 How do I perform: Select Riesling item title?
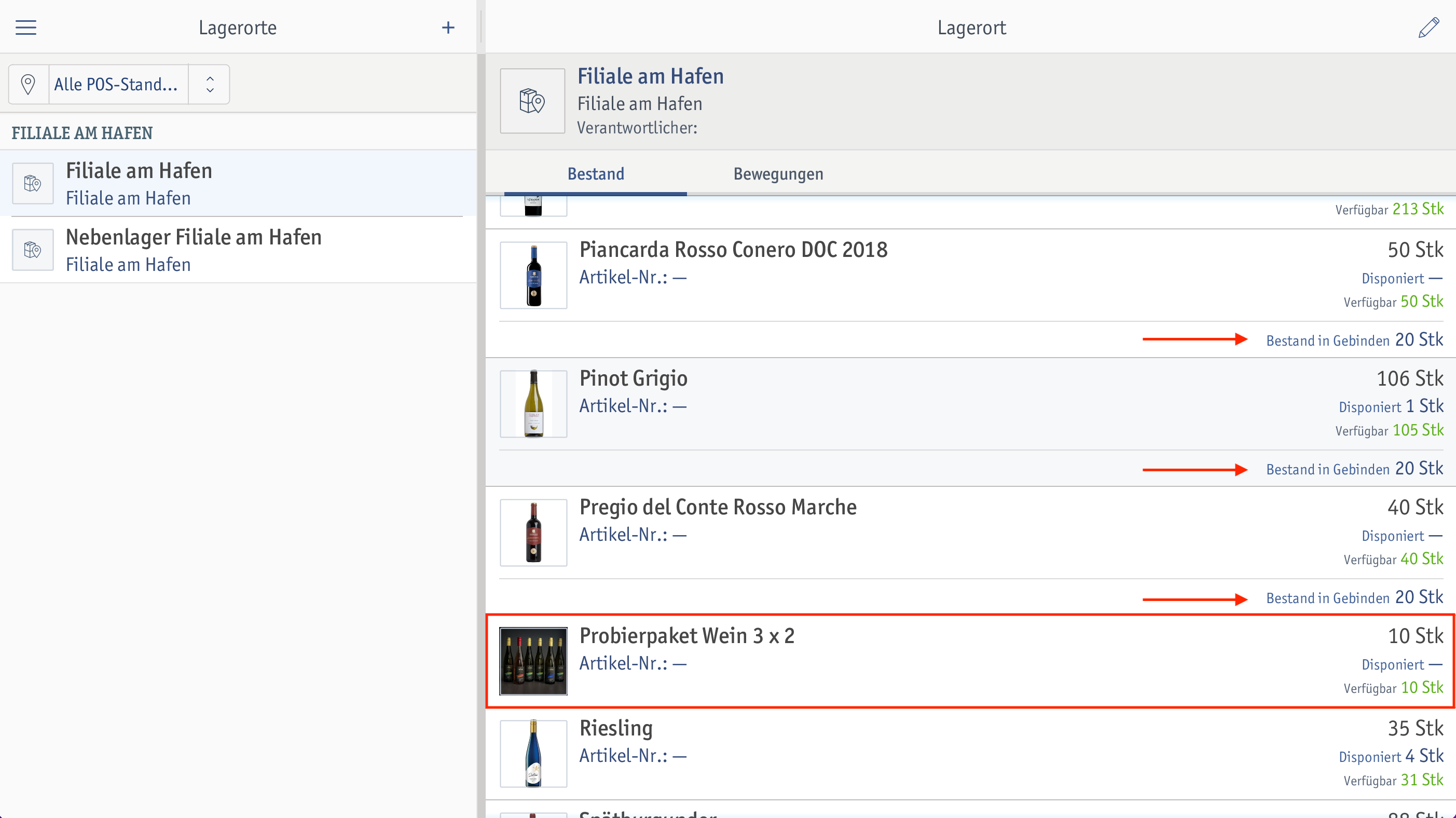click(x=616, y=728)
